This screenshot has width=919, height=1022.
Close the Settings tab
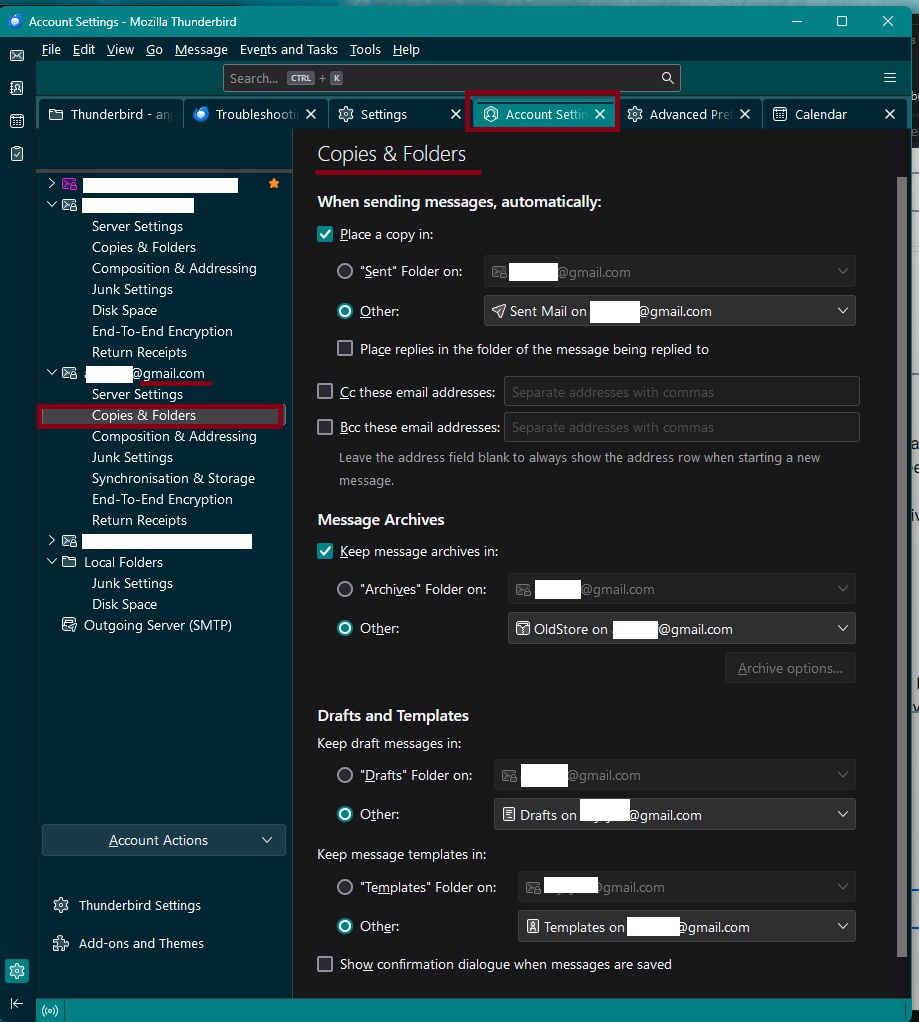coord(456,114)
